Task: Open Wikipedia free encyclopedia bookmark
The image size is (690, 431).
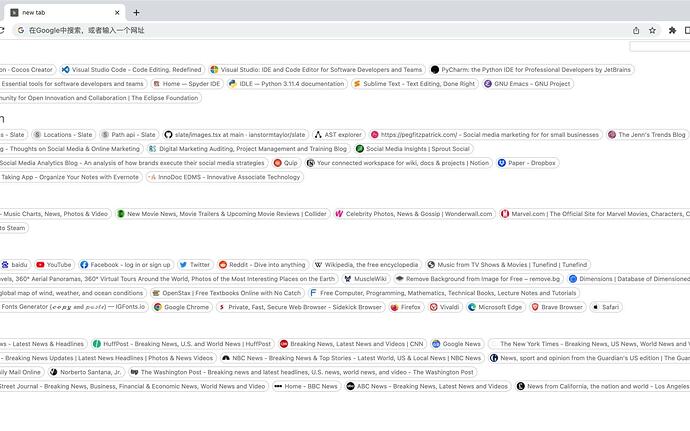Action: [367, 265]
